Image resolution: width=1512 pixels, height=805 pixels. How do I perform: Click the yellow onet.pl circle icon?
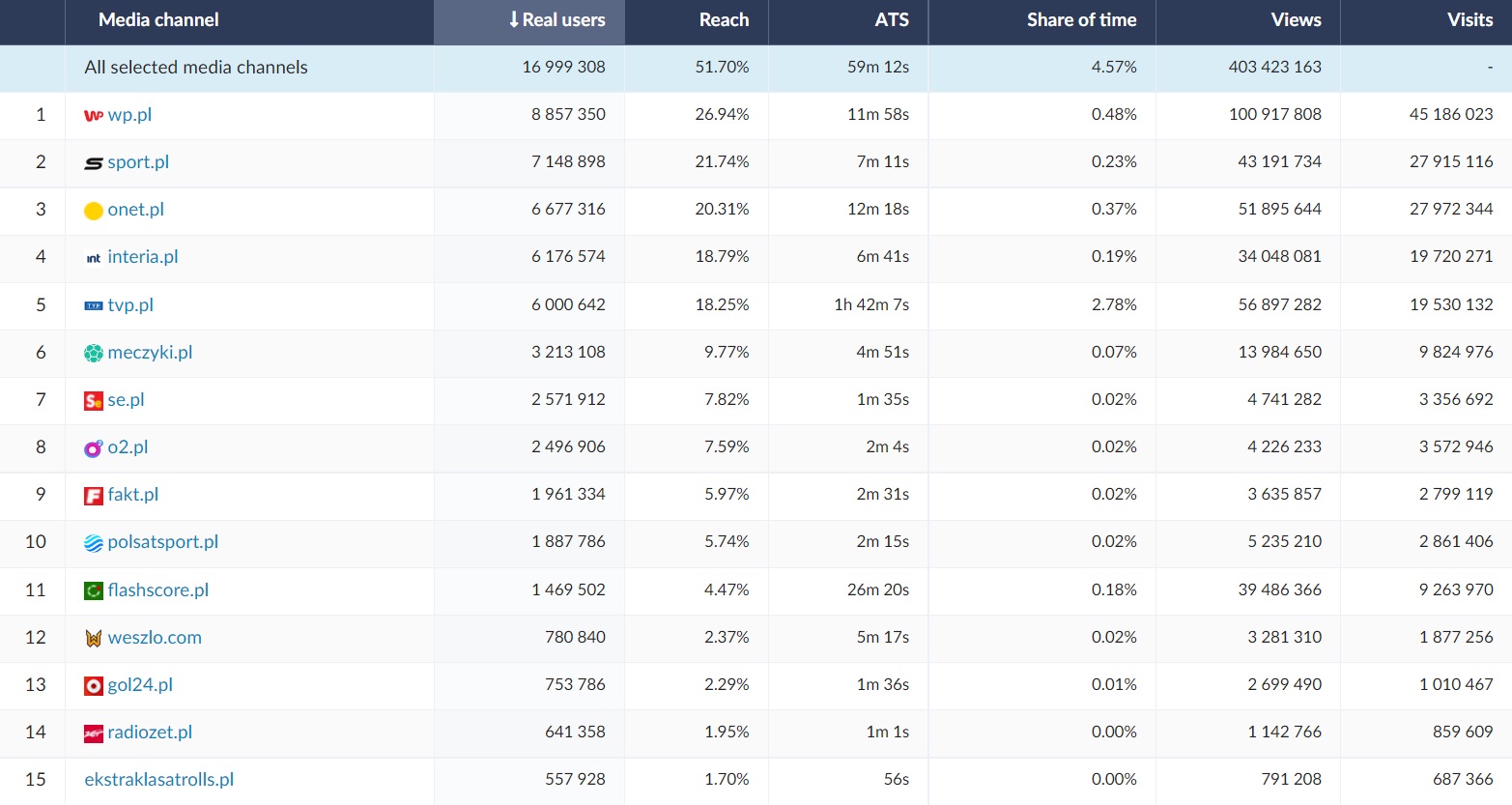pos(93,211)
